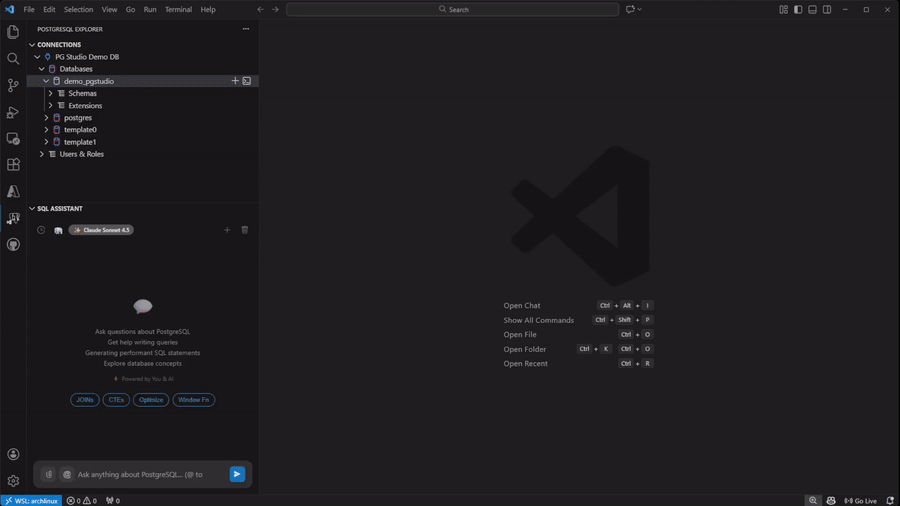Toggle the bottom Panel visibility
Viewport: 900px width, 506px height.
812,9
